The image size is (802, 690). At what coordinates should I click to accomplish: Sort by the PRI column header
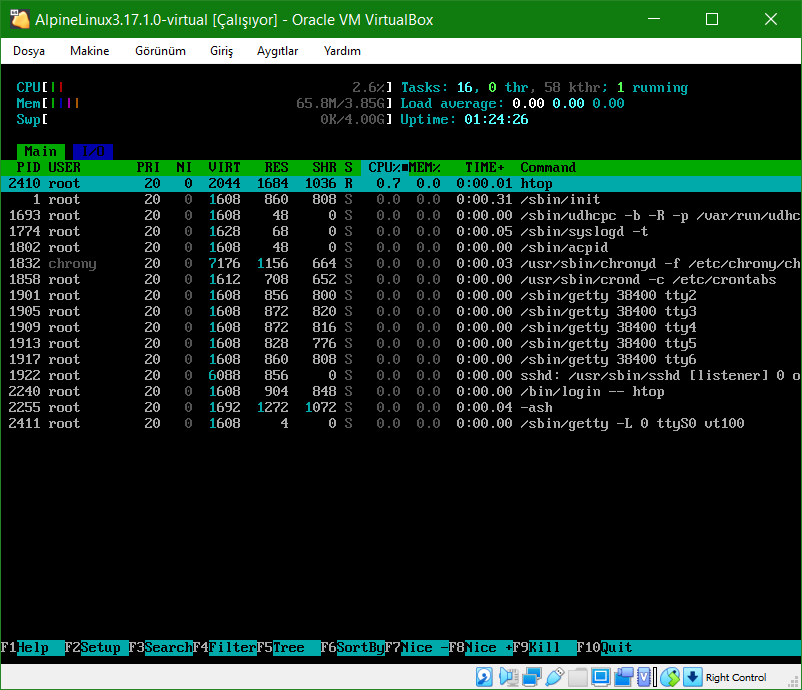point(148,167)
